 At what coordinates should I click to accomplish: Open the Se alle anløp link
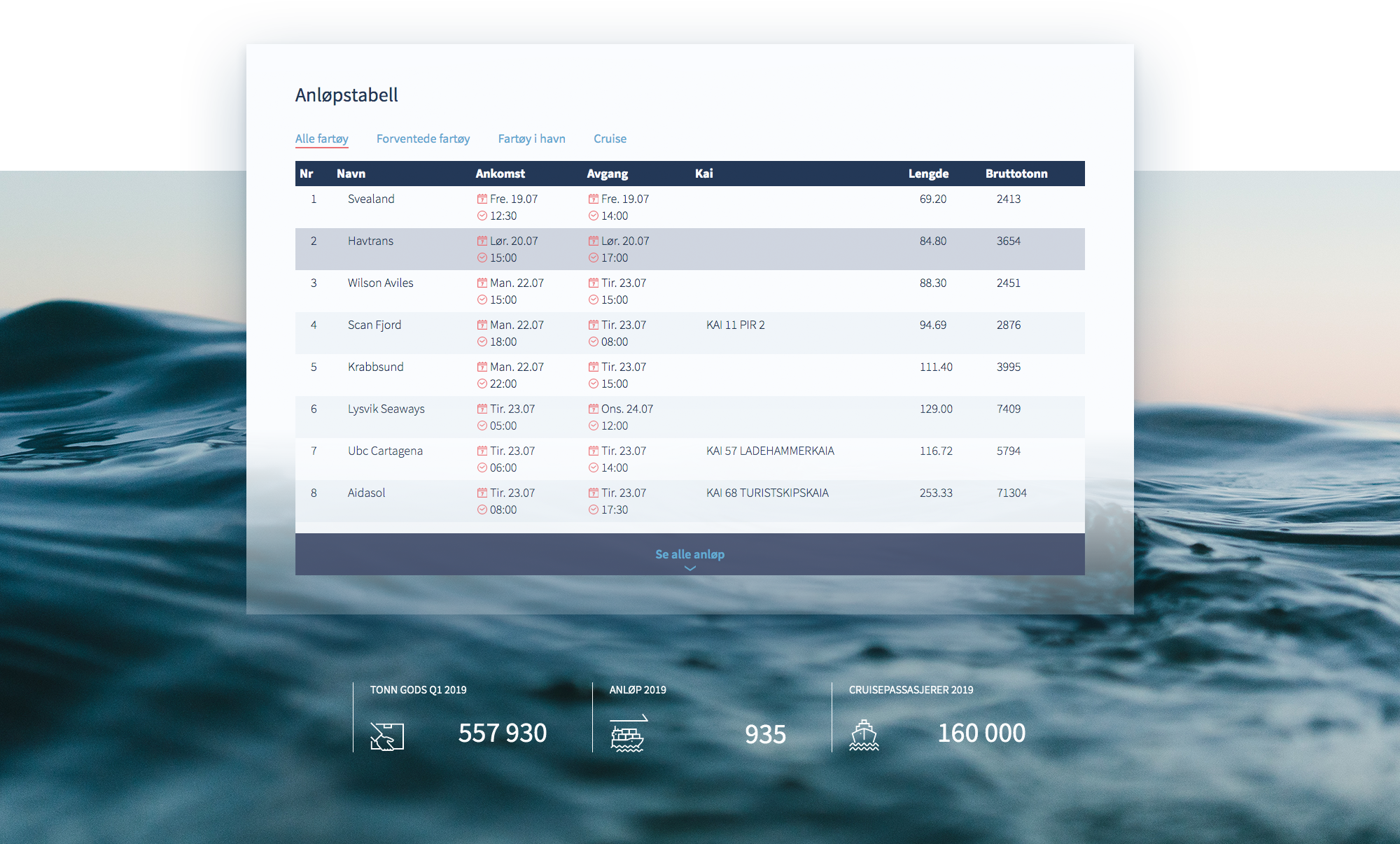[x=689, y=554]
